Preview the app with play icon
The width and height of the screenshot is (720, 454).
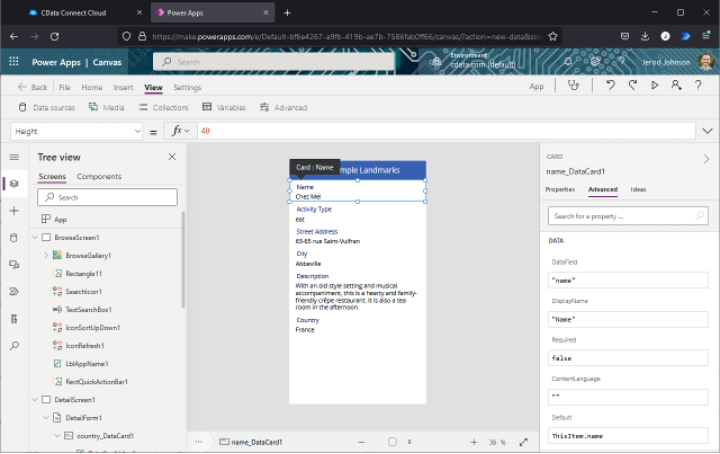pyautogui.click(x=654, y=85)
